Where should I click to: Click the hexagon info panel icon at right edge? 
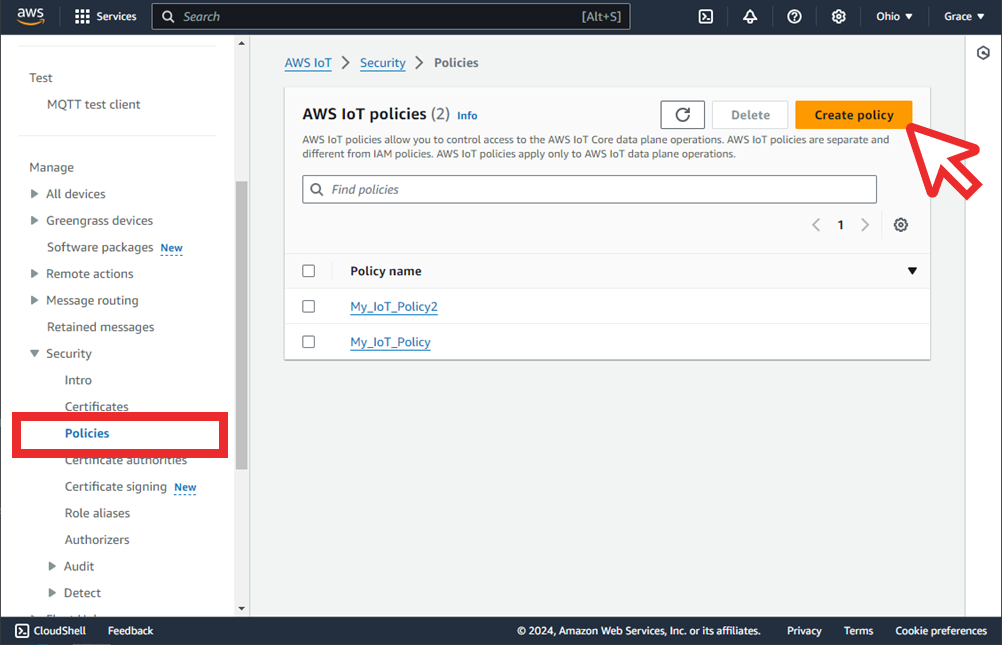pyautogui.click(x=983, y=53)
